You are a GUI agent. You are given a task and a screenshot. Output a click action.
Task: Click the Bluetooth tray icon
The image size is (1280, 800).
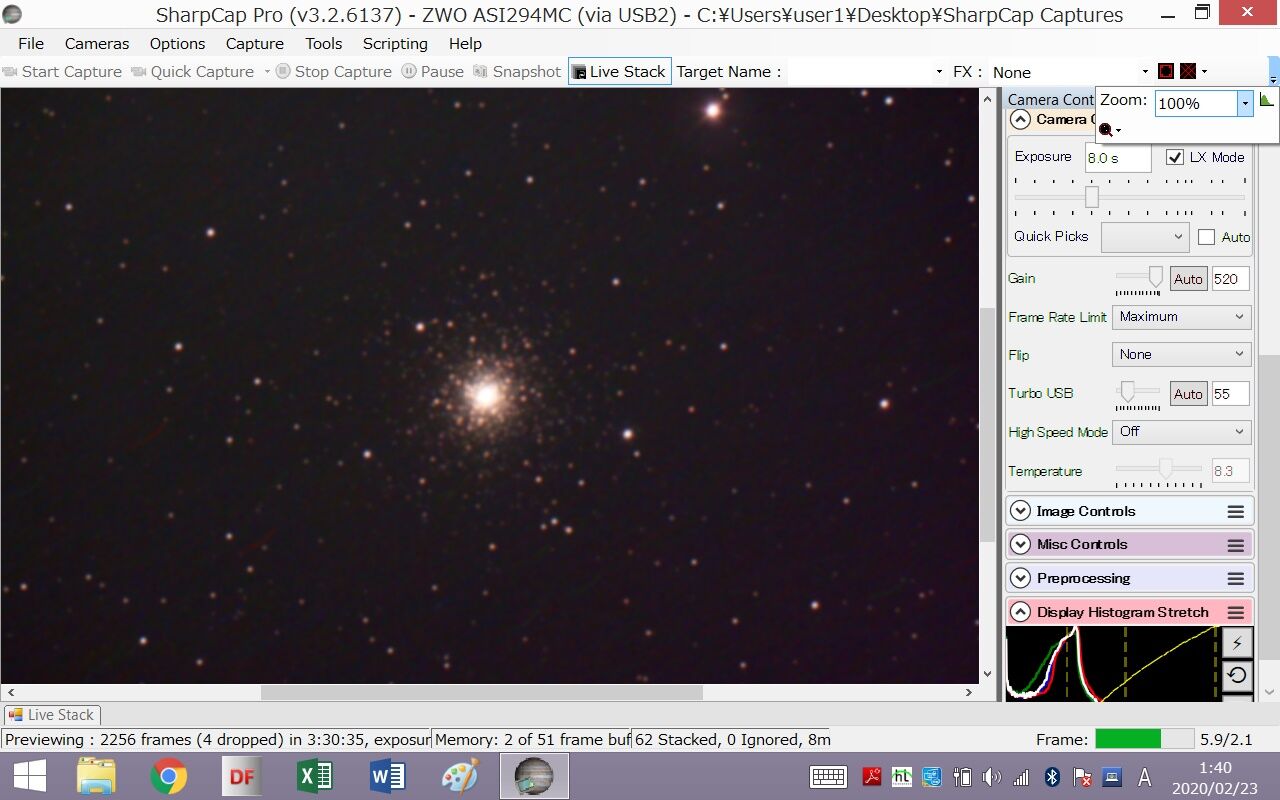1052,777
